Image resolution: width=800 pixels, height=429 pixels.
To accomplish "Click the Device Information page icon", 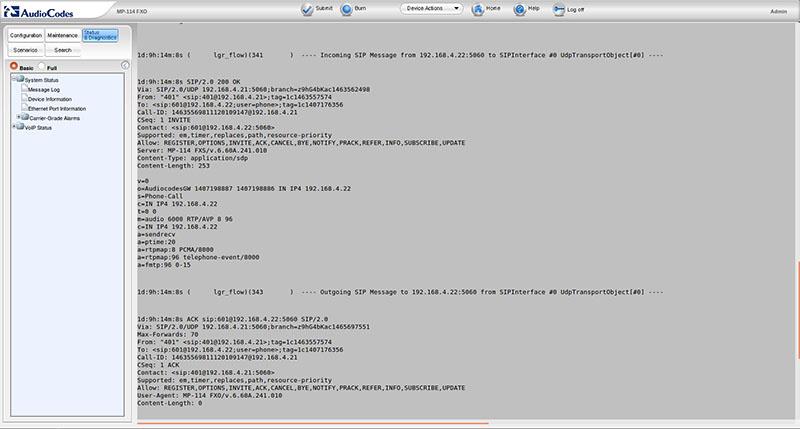I will pyautogui.click(x=24, y=97).
